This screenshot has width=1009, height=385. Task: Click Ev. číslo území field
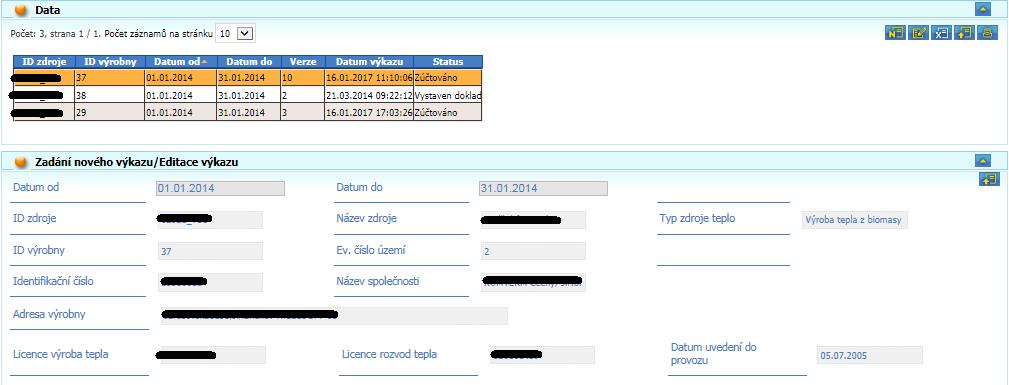(533, 251)
